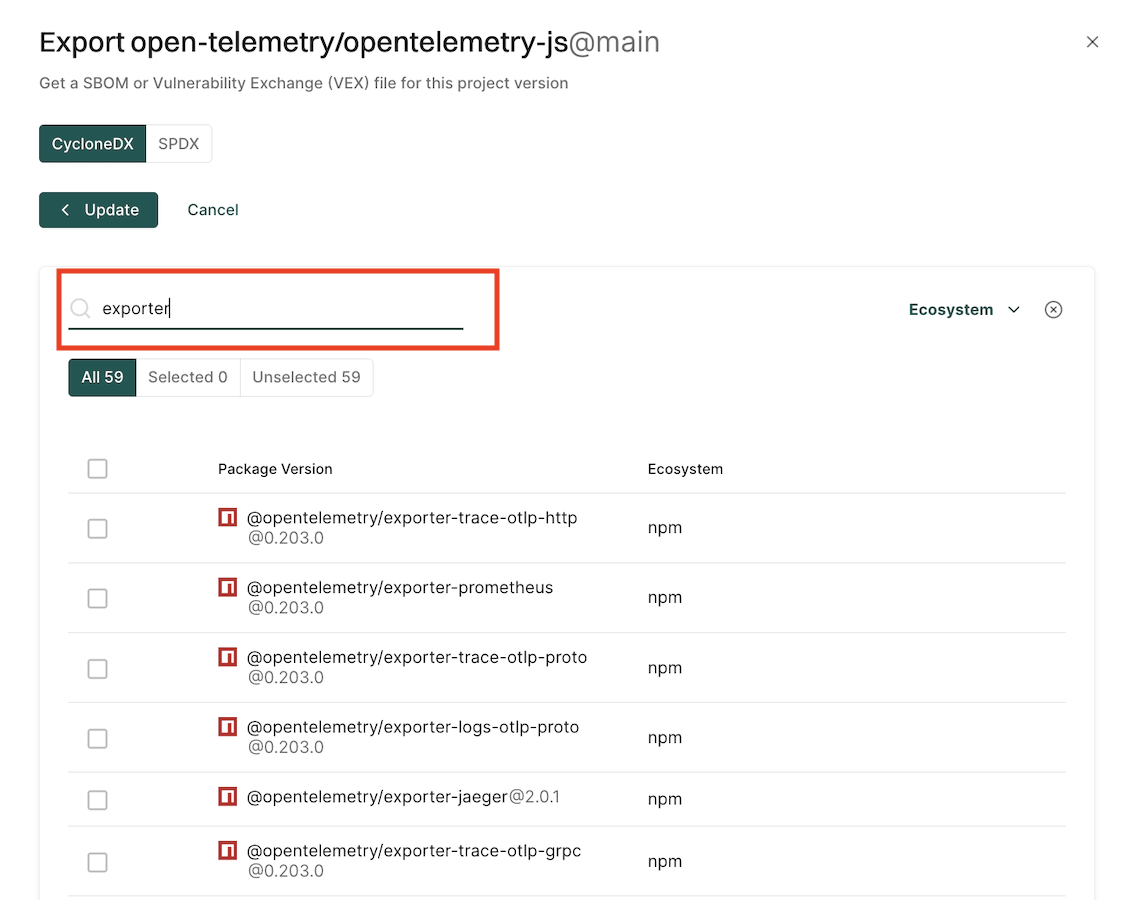
Task: Click the Cancel link
Action: click(x=213, y=210)
